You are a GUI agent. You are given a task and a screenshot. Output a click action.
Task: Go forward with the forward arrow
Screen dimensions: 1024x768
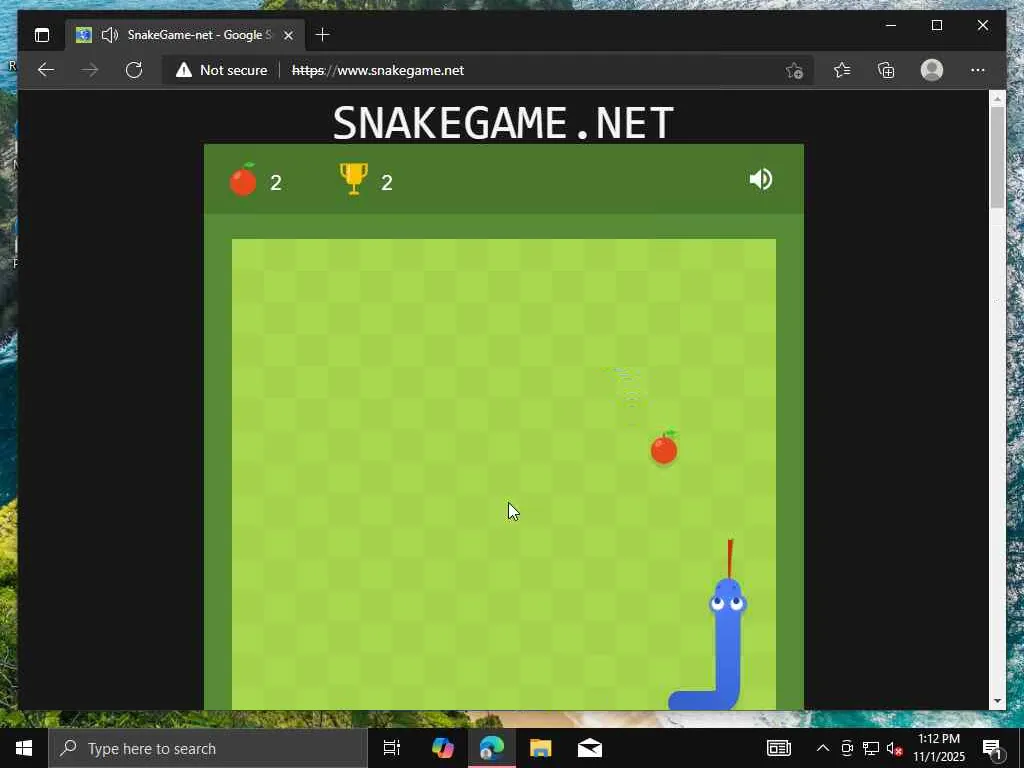[x=90, y=70]
